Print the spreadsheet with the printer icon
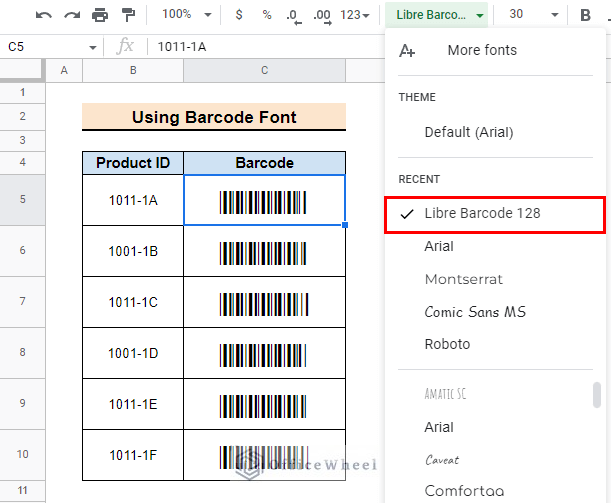 pyautogui.click(x=100, y=15)
